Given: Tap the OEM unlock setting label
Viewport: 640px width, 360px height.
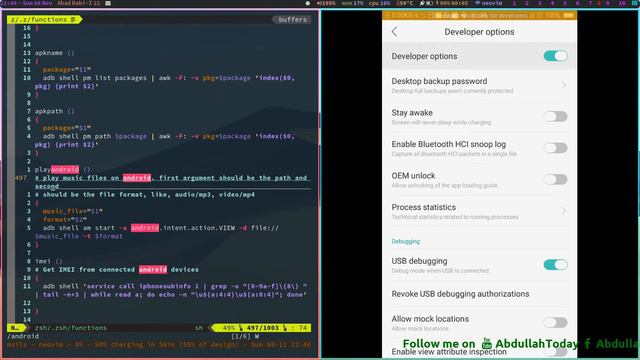Looking at the screenshot, I should [413, 176].
